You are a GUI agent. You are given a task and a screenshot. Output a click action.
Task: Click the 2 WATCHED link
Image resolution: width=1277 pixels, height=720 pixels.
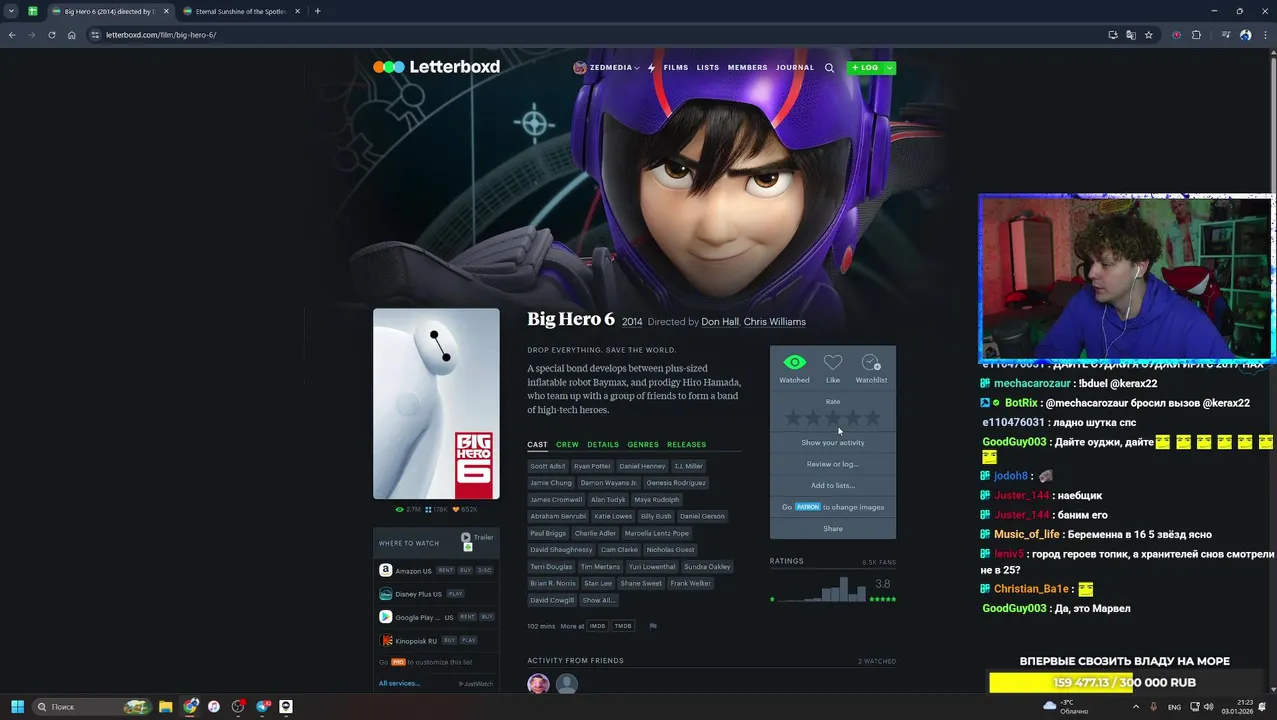[877, 661]
